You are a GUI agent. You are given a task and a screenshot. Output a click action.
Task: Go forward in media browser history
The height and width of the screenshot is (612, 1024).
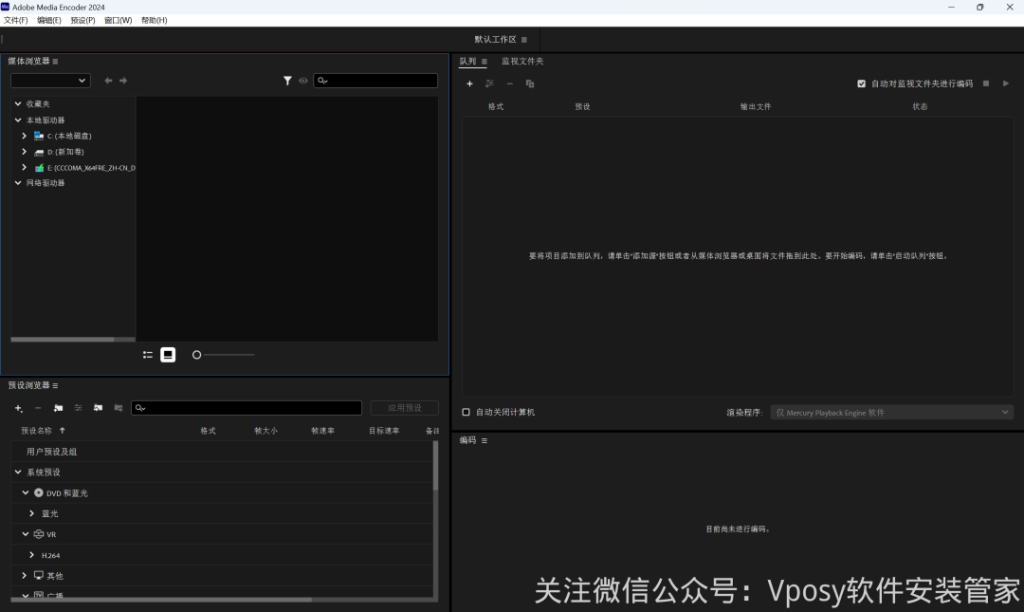click(123, 80)
